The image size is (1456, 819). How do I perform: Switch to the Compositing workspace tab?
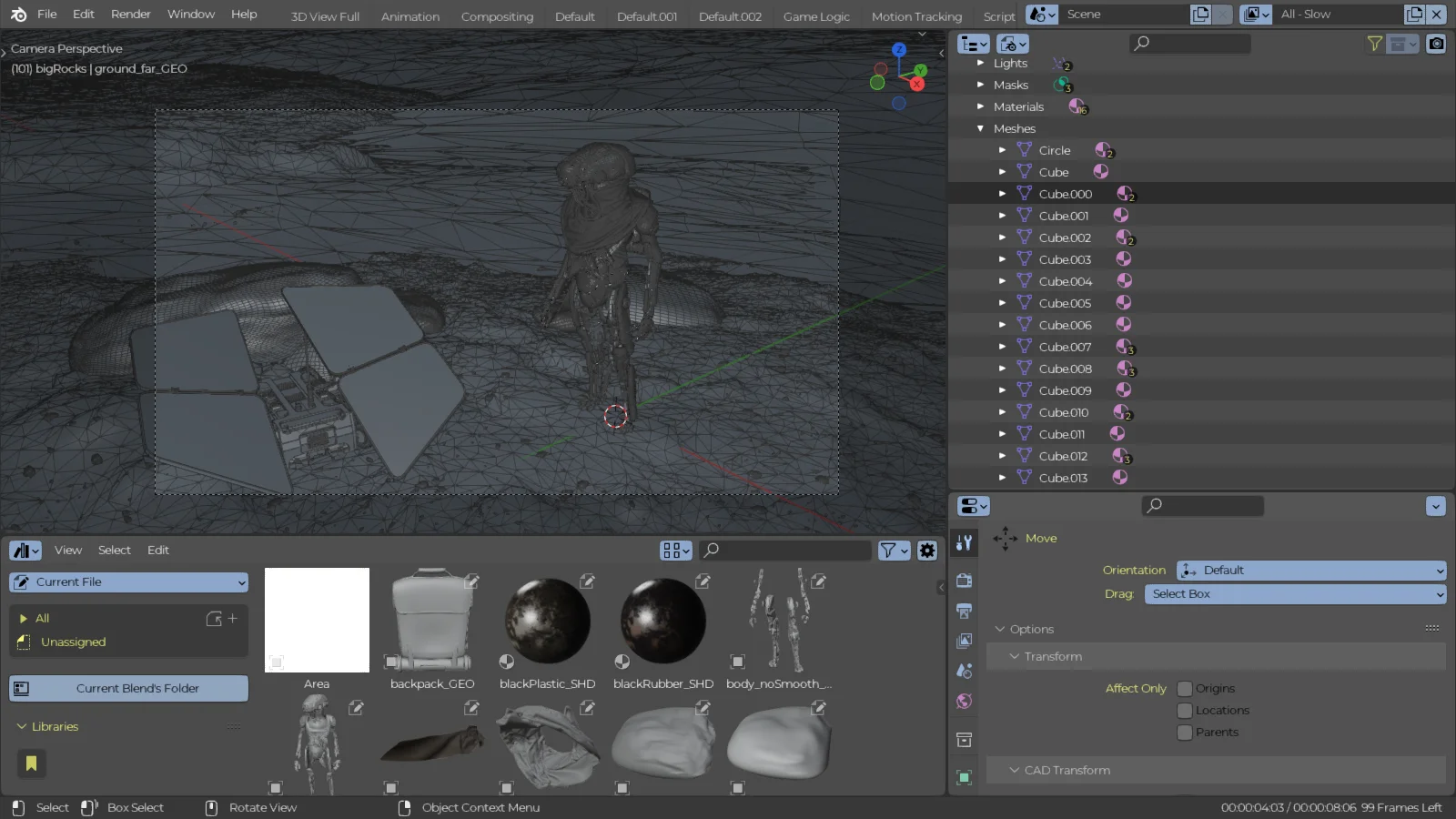497,15
